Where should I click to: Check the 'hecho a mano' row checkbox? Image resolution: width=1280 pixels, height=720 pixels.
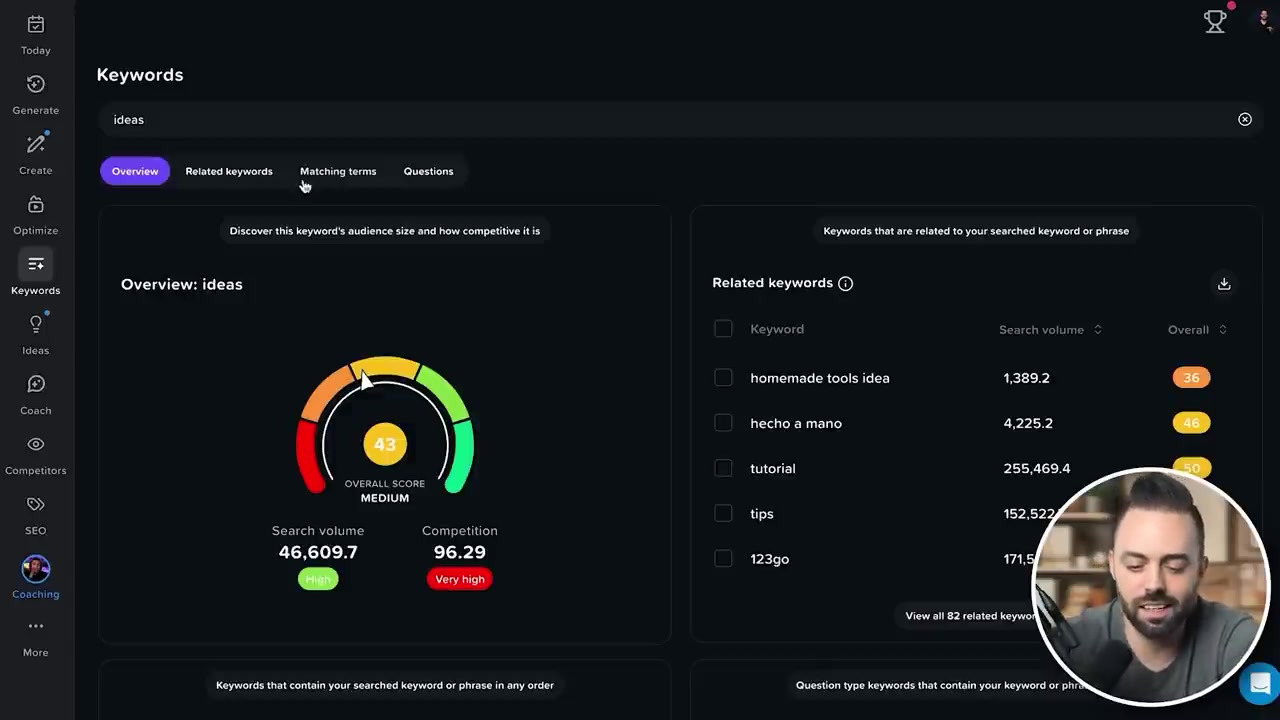[723, 423]
